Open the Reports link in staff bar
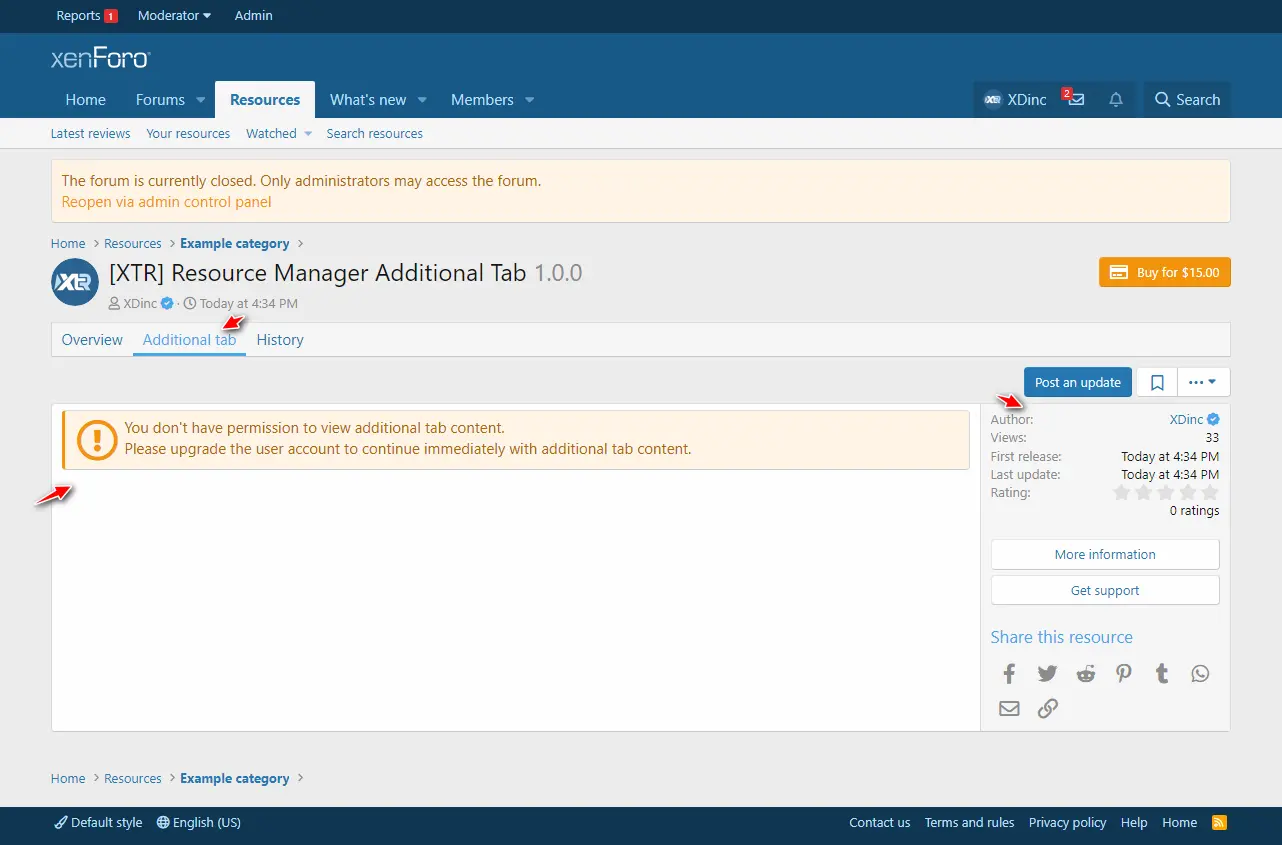This screenshot has height=845, width=1282. 86,15
